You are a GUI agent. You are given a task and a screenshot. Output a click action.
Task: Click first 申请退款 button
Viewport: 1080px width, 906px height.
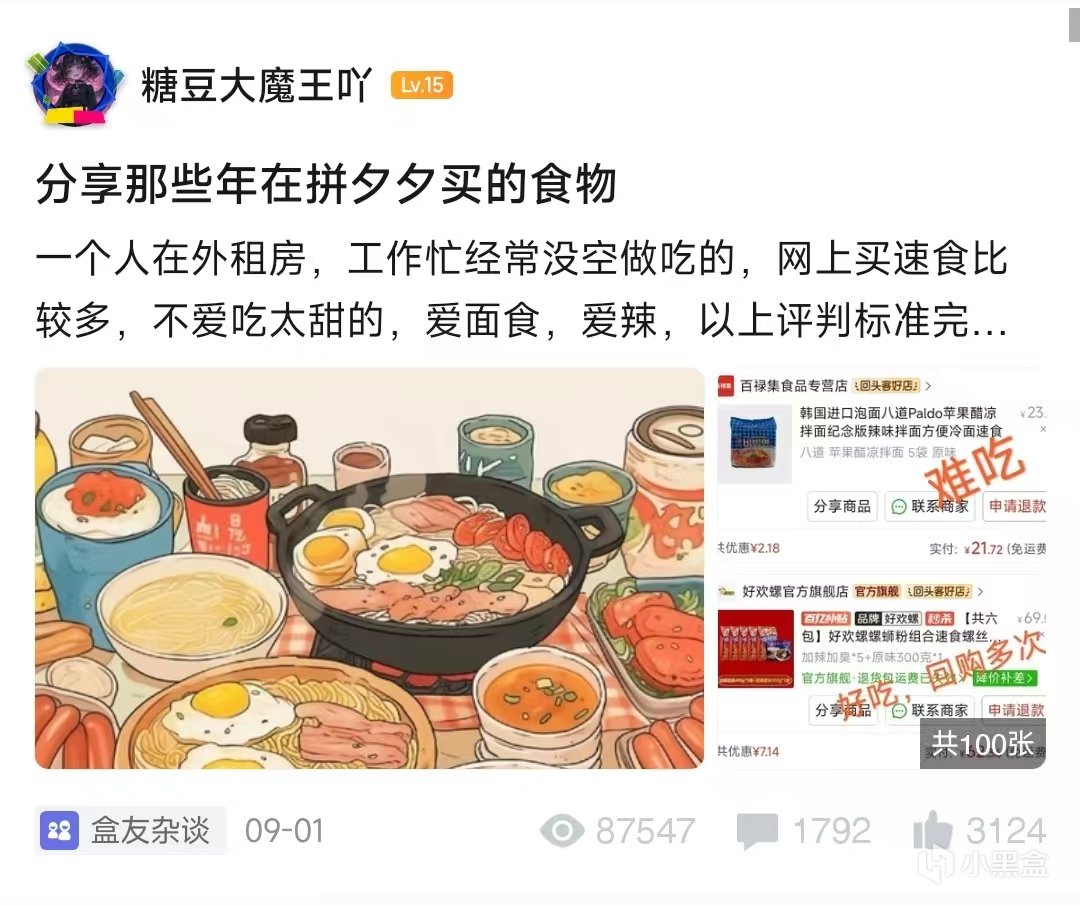[x=1017, y=506]
